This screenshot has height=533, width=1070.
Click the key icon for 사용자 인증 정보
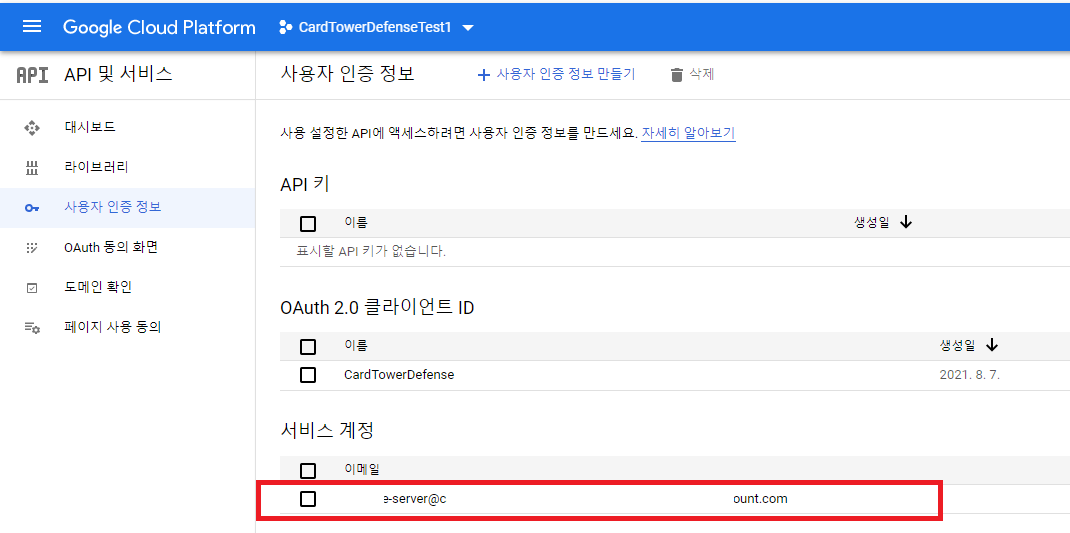click(32, 208)
